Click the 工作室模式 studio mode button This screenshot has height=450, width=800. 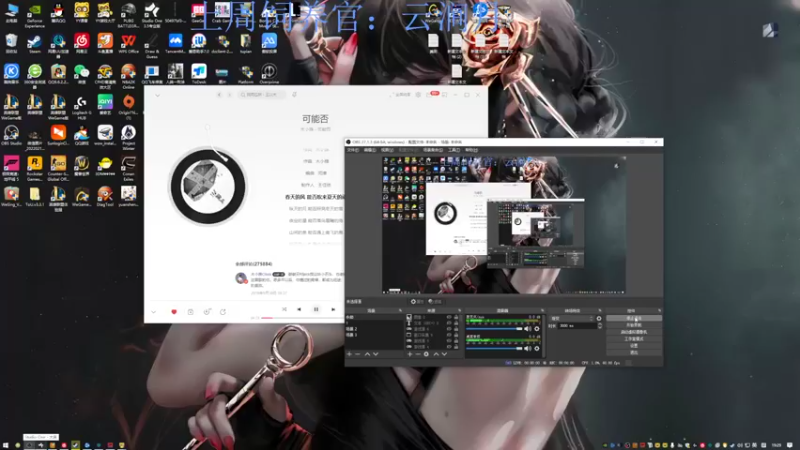(x=634, y=339)
